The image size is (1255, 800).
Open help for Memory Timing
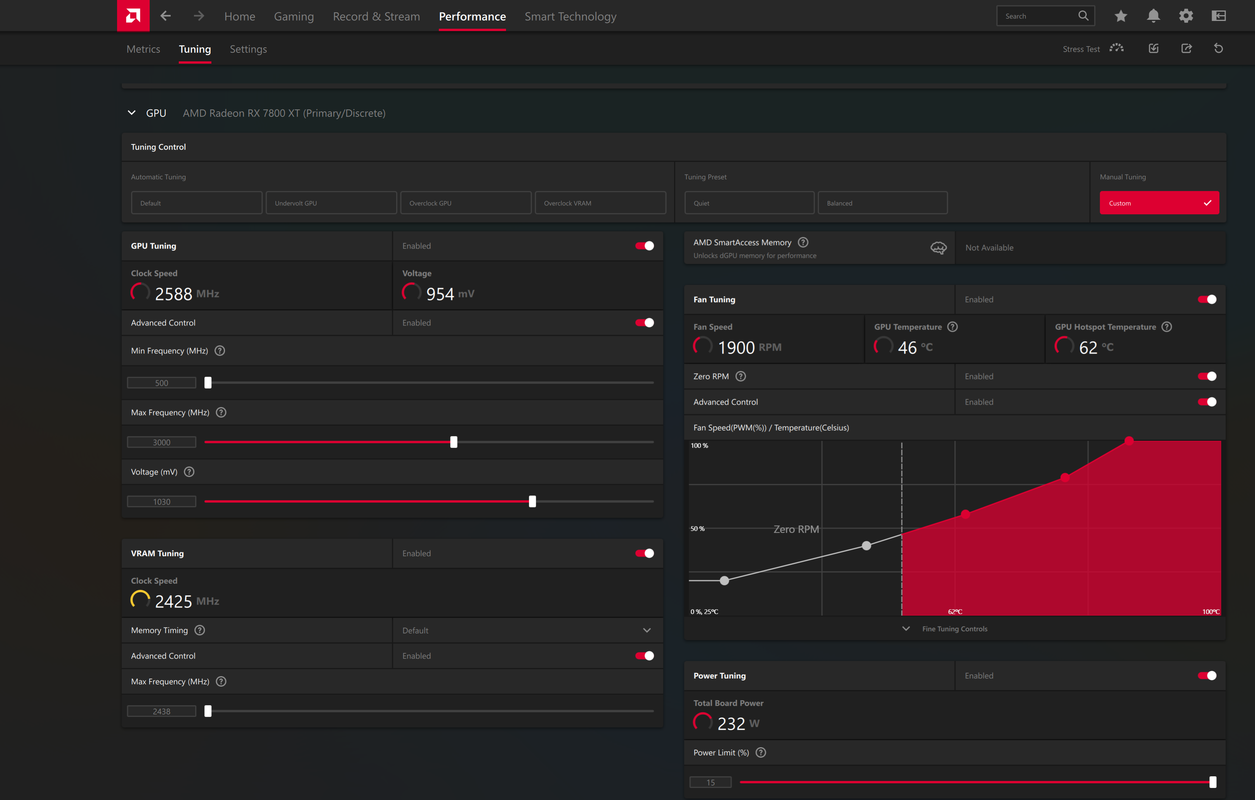[x=200, y=631]
